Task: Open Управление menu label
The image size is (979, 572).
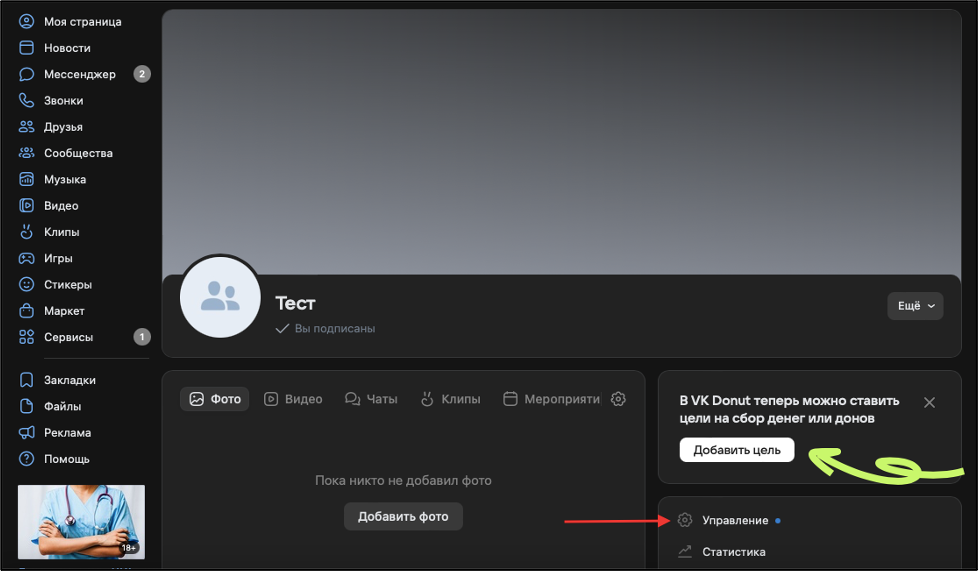Action: point(735,520)
